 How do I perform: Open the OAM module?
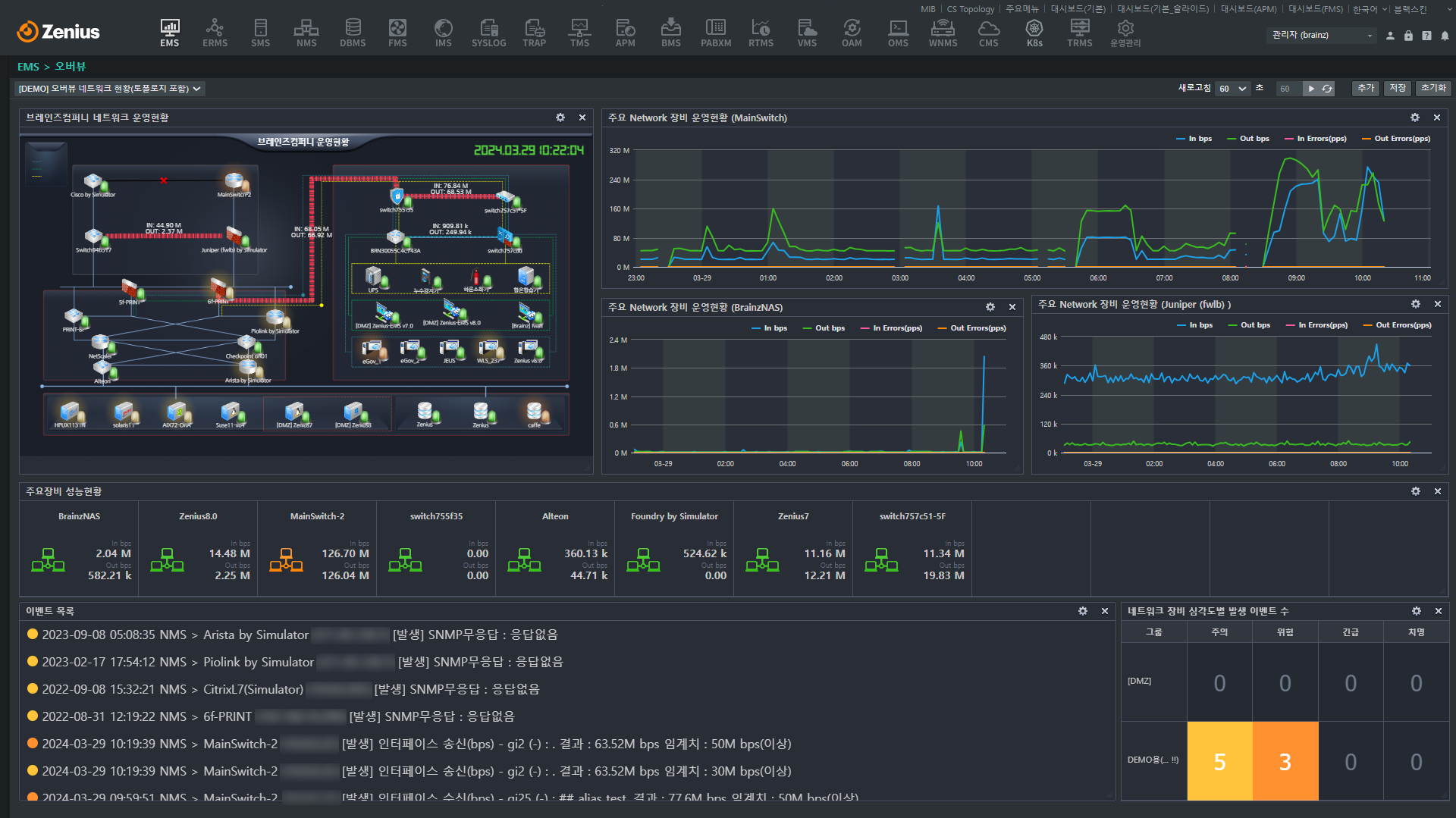pos(852,33)
